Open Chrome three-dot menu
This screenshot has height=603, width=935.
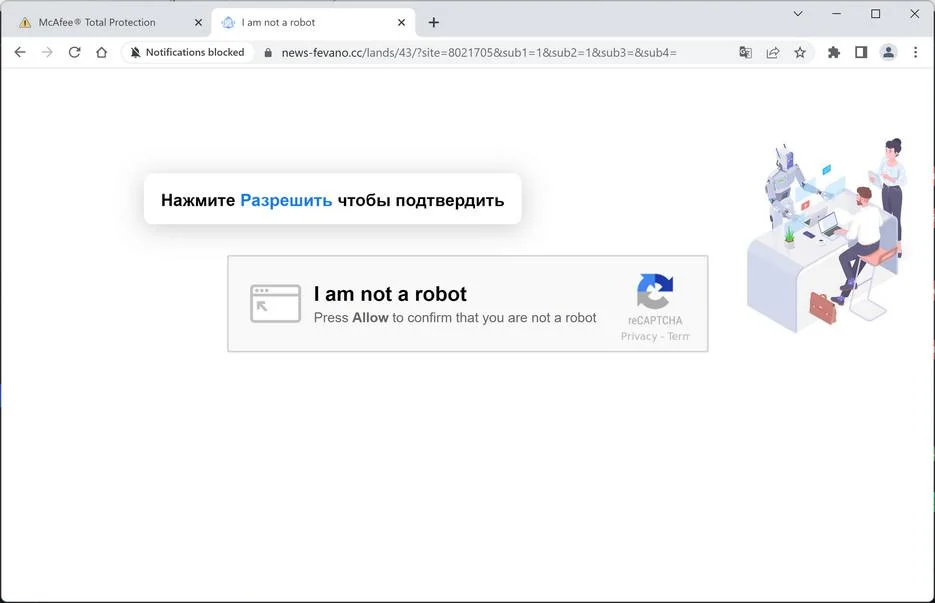pyautogui.click(x=915, y=52)
